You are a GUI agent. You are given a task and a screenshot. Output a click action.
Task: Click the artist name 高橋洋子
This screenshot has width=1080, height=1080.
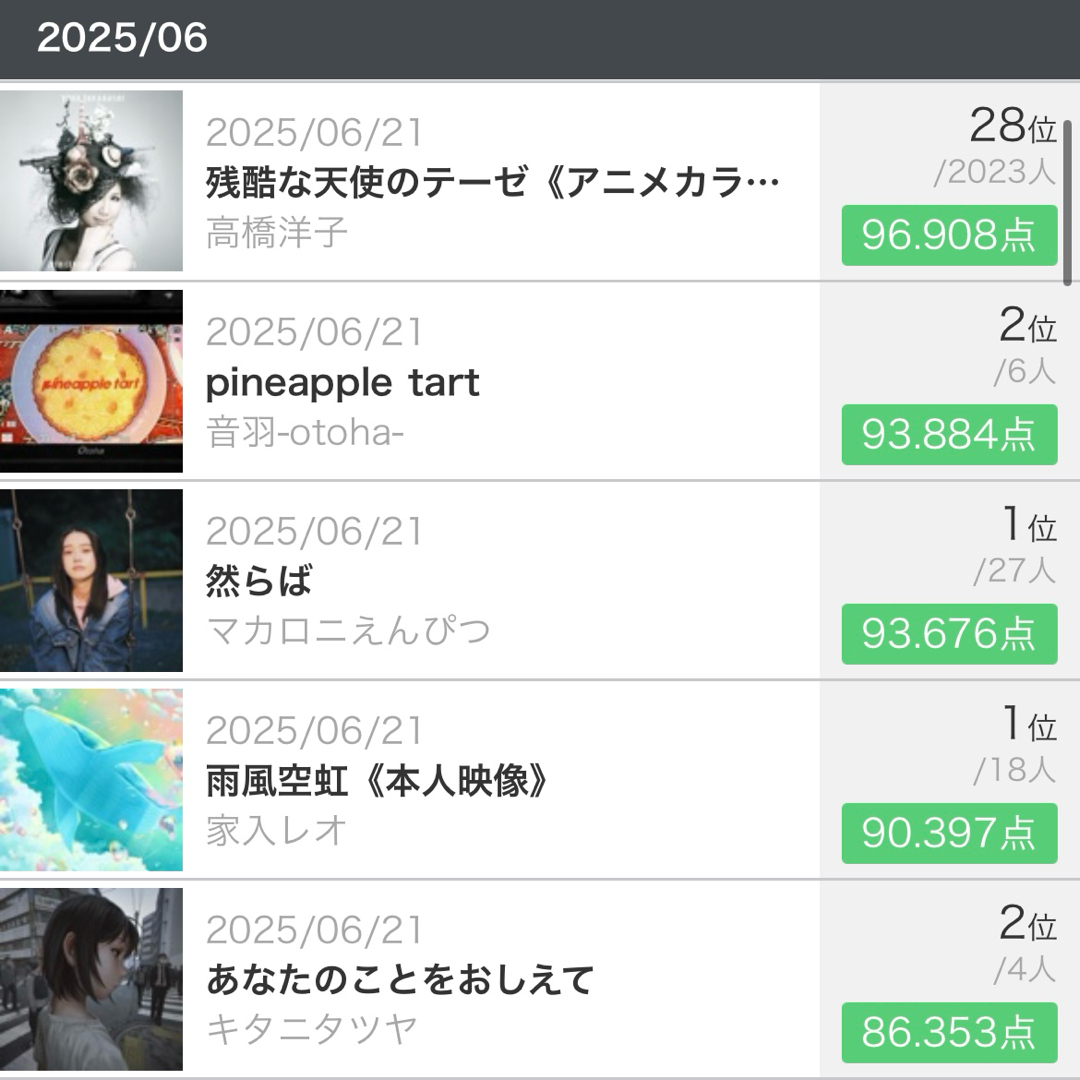point(277,233)
